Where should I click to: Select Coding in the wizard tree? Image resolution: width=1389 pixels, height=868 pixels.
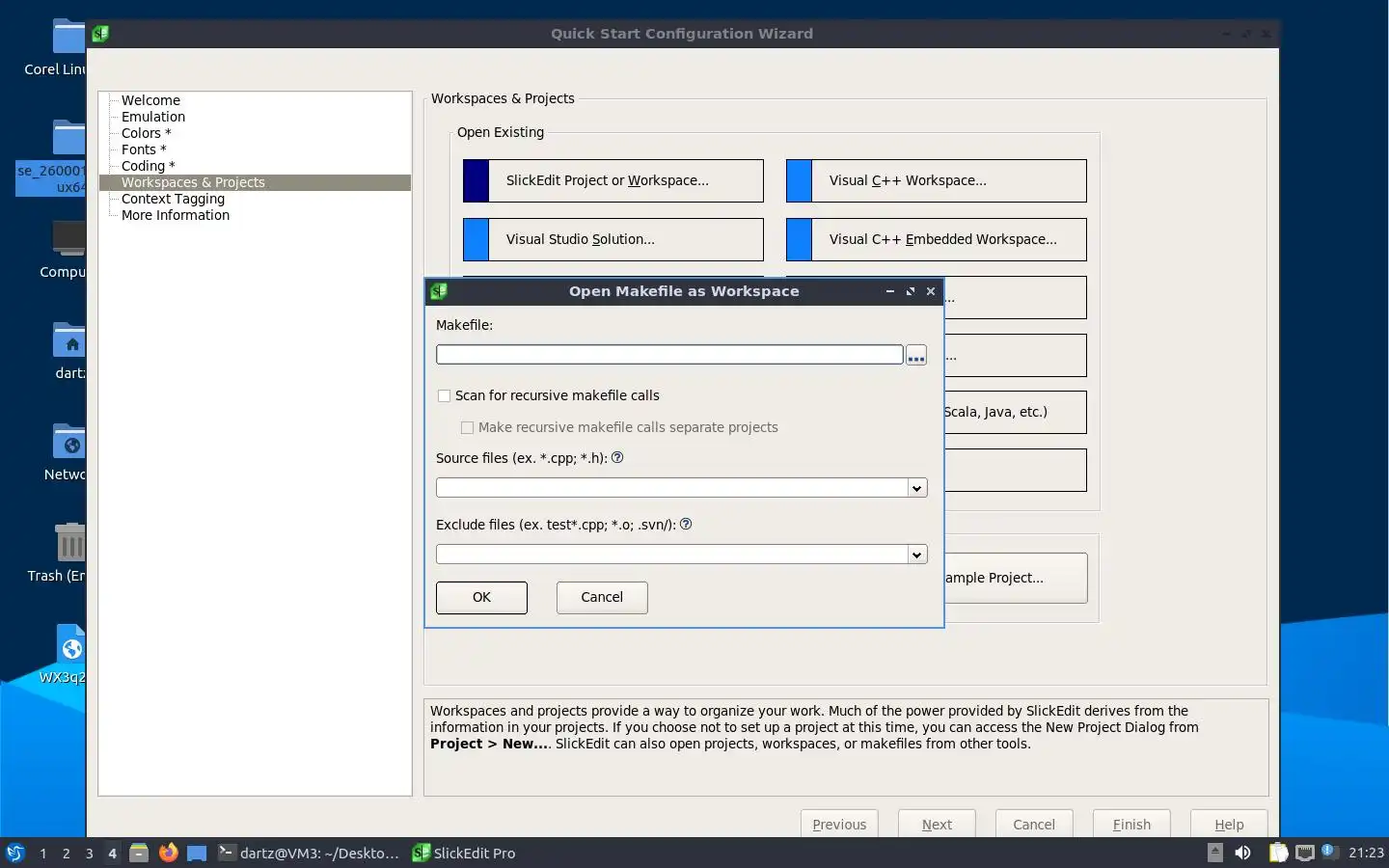point(148,166)
